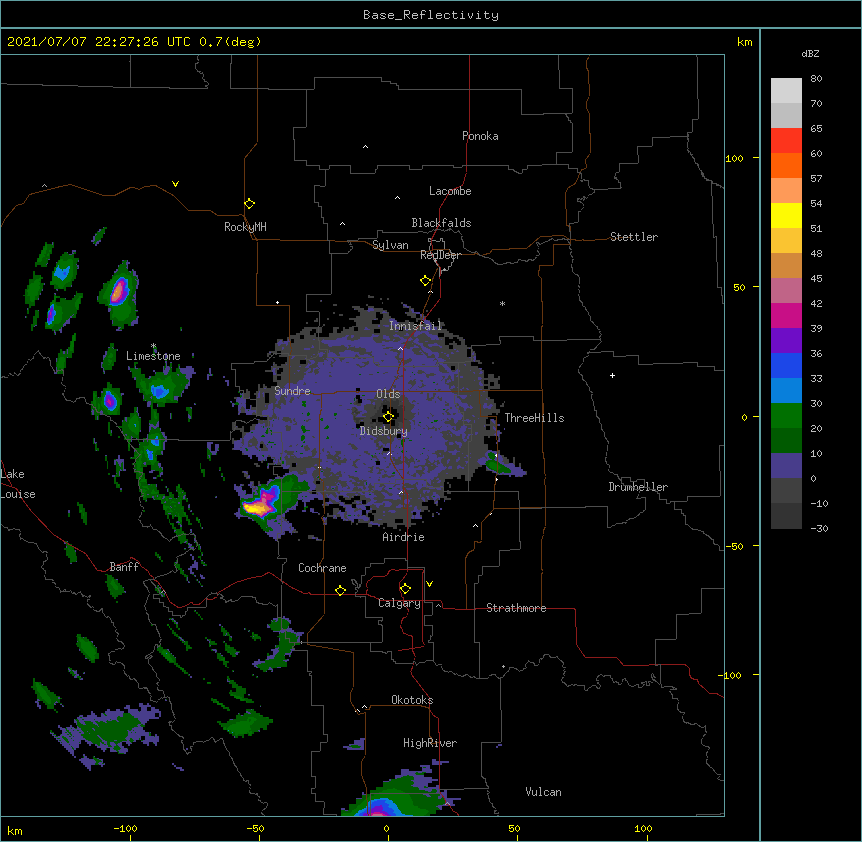862x842 pixels.
Task: Click the Calgary label
Action: point(399,603)
